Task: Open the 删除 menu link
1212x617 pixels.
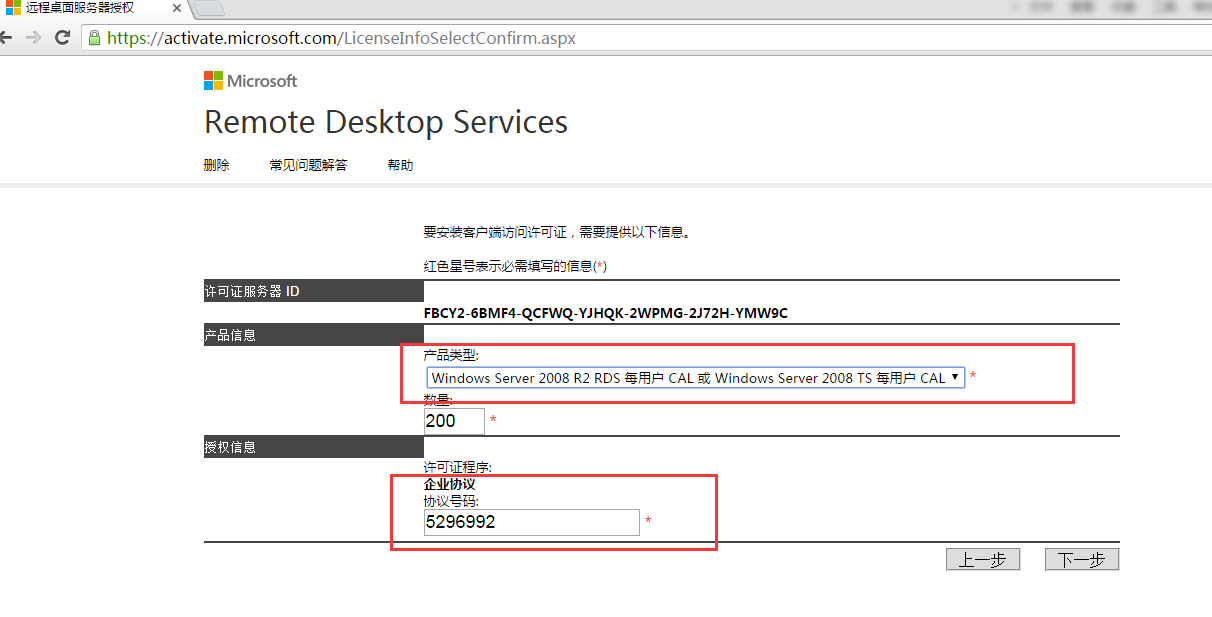Action: [x=216, y=165]
